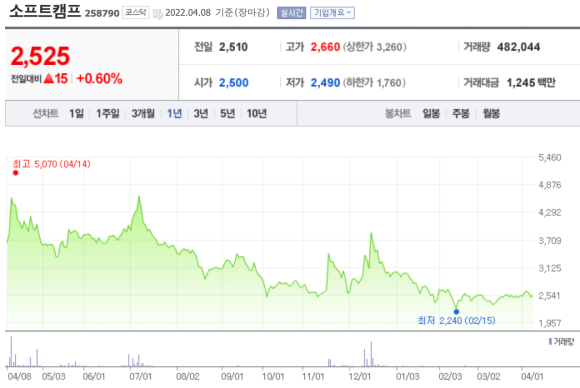
Task: Switch to the 3개월 chart range
Action: 143,113
